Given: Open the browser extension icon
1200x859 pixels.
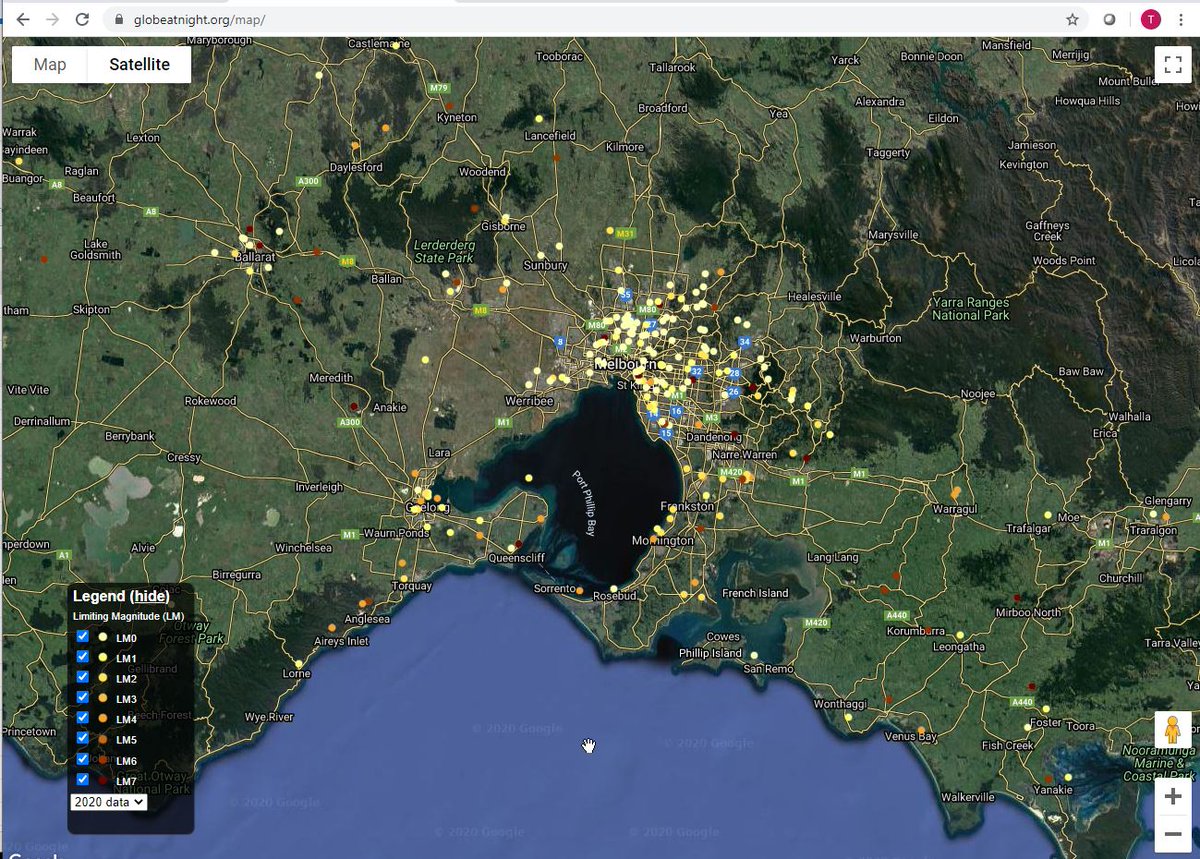Looking at the screenshot, I should [x=1109, y=19].
